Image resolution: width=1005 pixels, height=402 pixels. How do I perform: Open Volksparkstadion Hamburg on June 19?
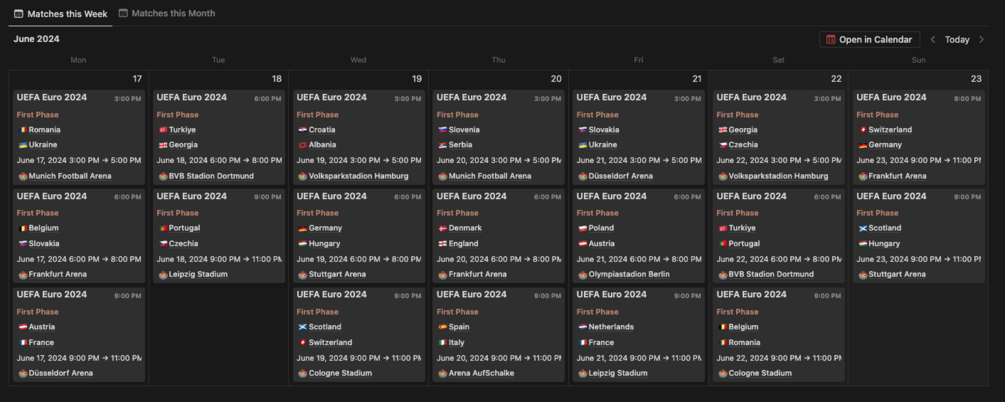click(x=358, y=176)
